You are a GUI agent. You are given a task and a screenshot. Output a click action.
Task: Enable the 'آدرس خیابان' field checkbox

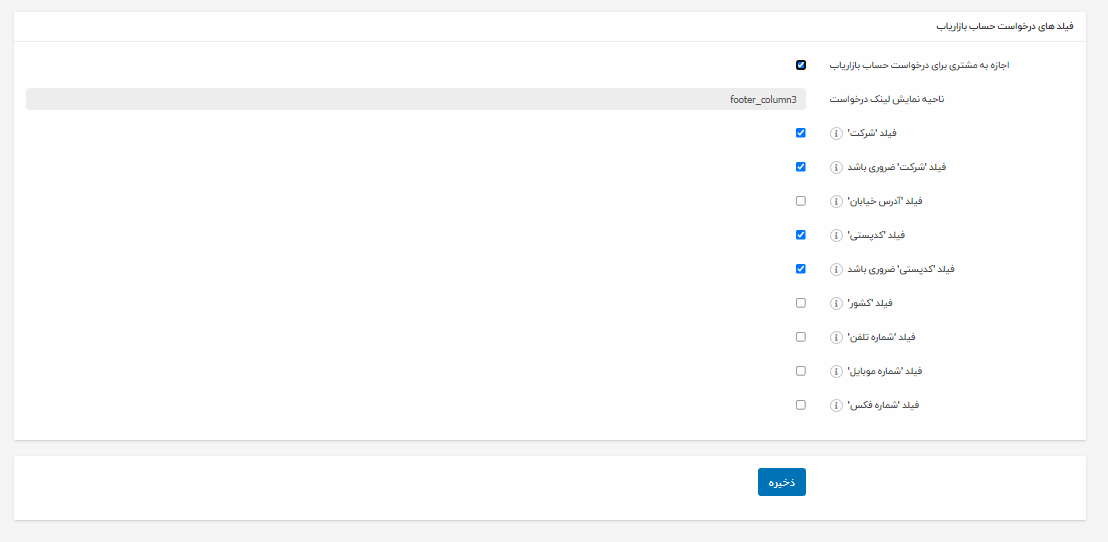click(x=801, y=201)
